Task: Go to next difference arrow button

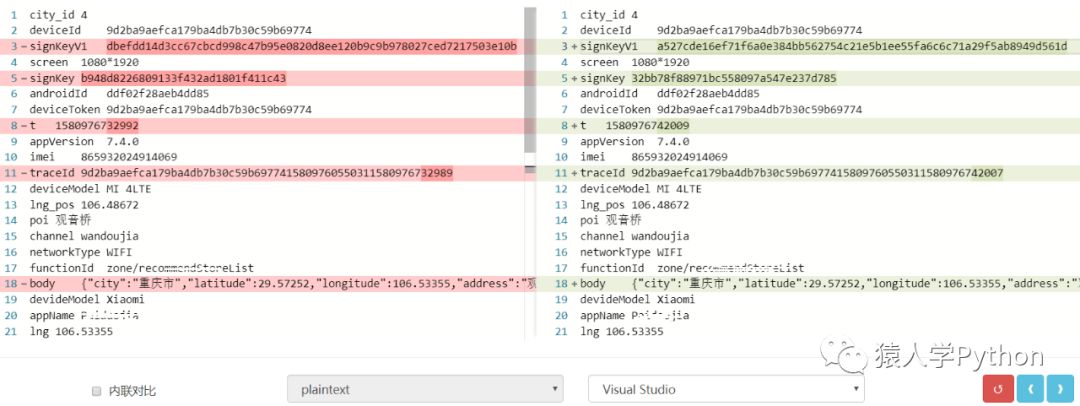Action: coord(1060,389)
